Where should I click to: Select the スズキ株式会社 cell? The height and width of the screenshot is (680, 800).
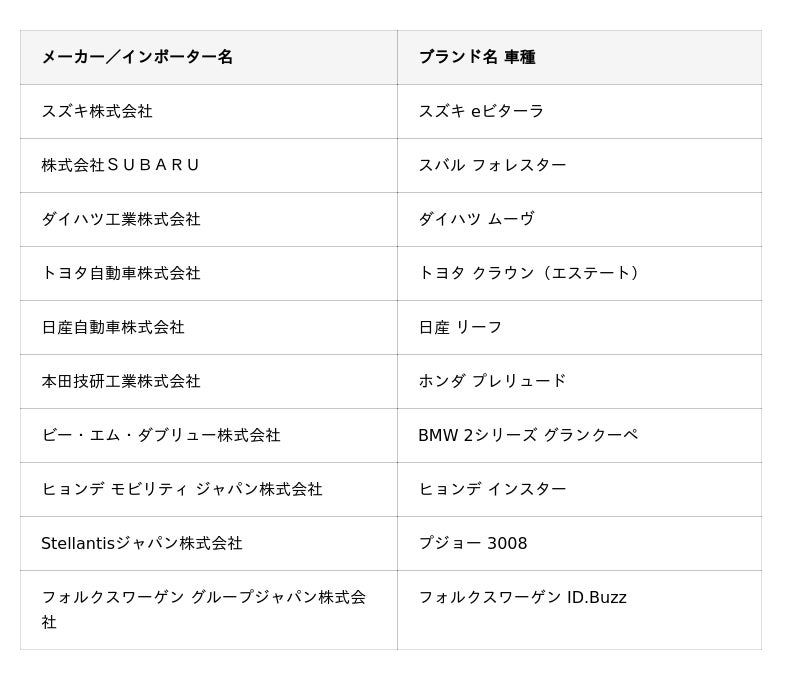[x=97, y=111]
